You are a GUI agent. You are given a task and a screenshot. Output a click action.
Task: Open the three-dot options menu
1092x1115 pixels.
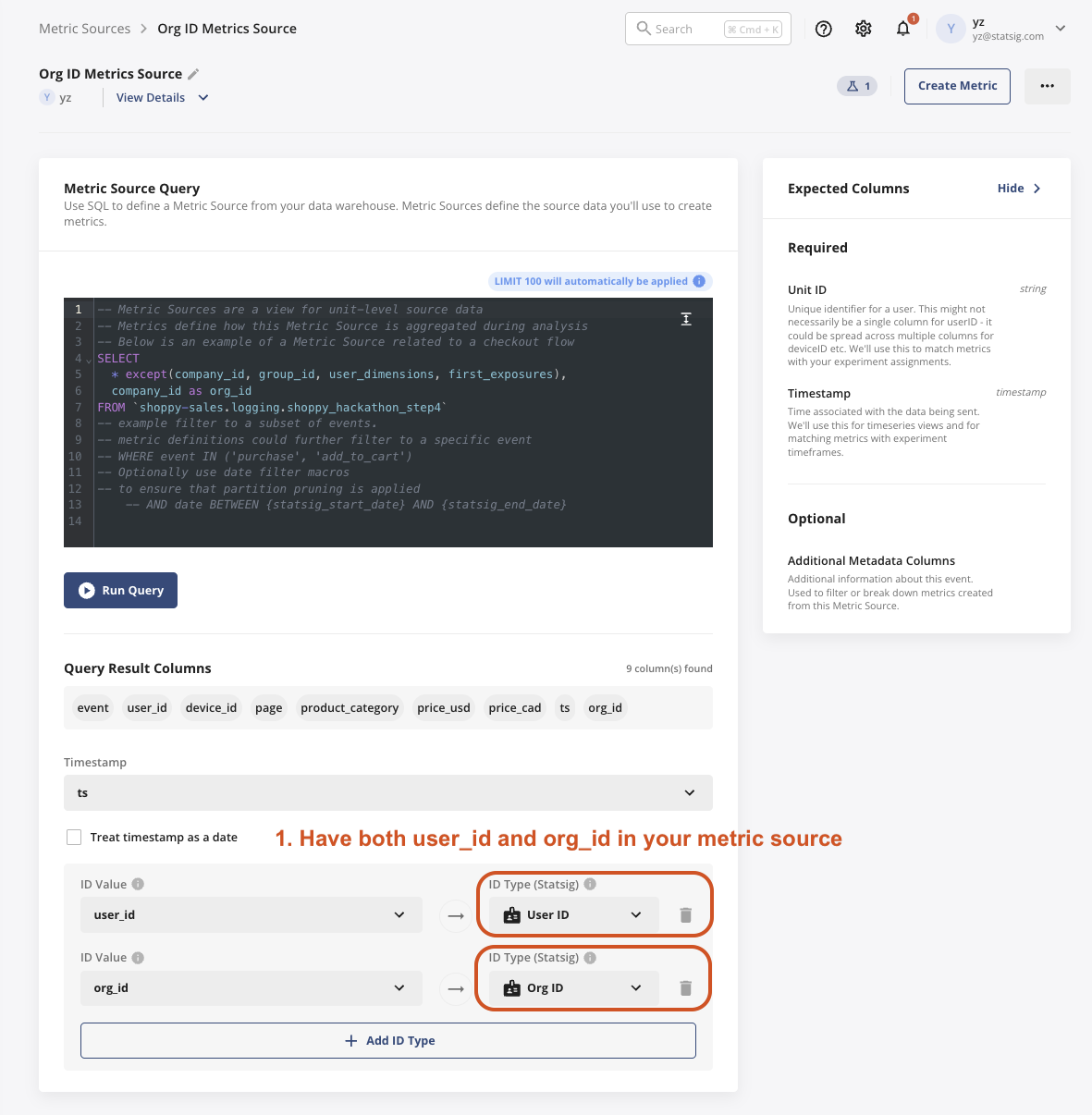tap(1047, 85)
